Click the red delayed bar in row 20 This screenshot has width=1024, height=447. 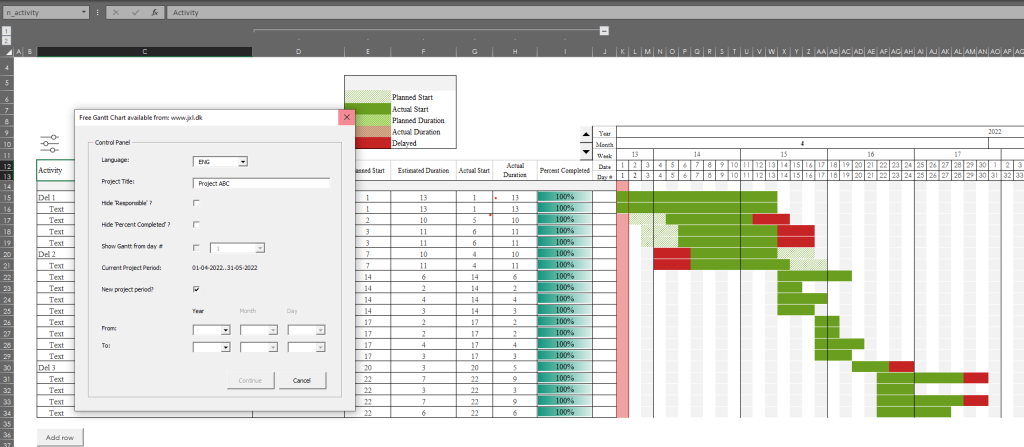click(672, 254)
